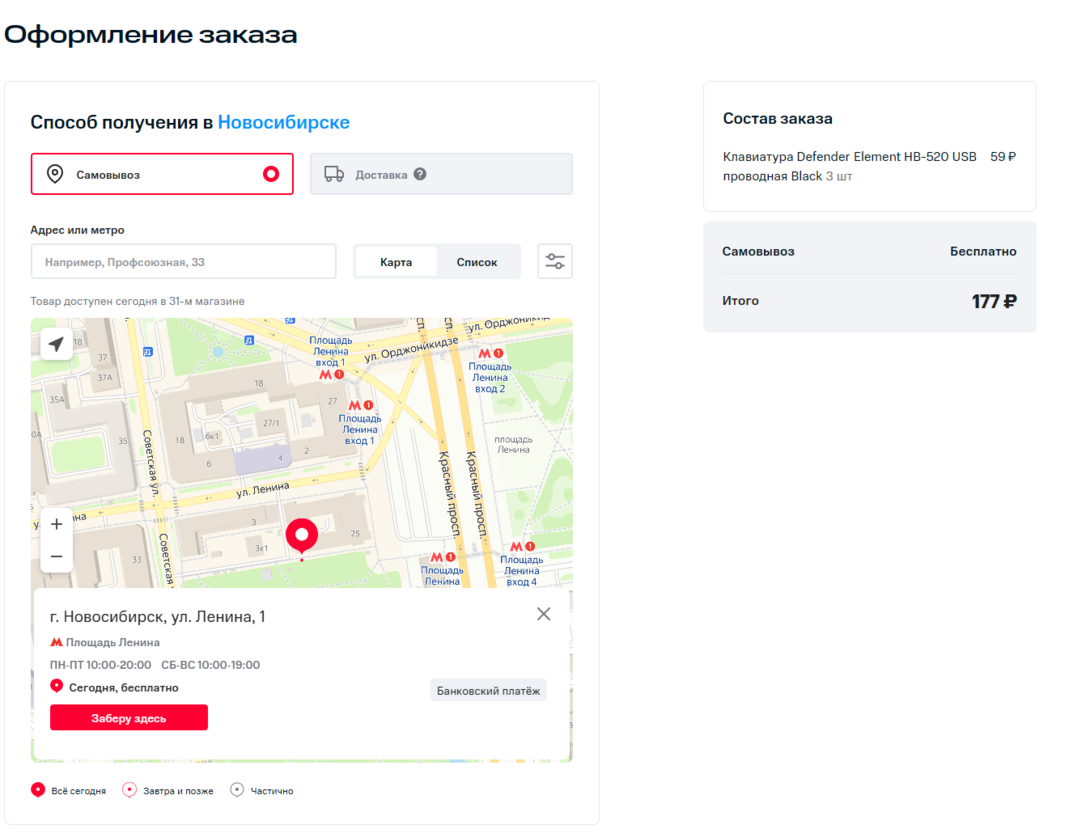Screen dimensions: 1090x829
Task: Click the Всё сегодня legend marker
Action: click(x=38, y=790)
